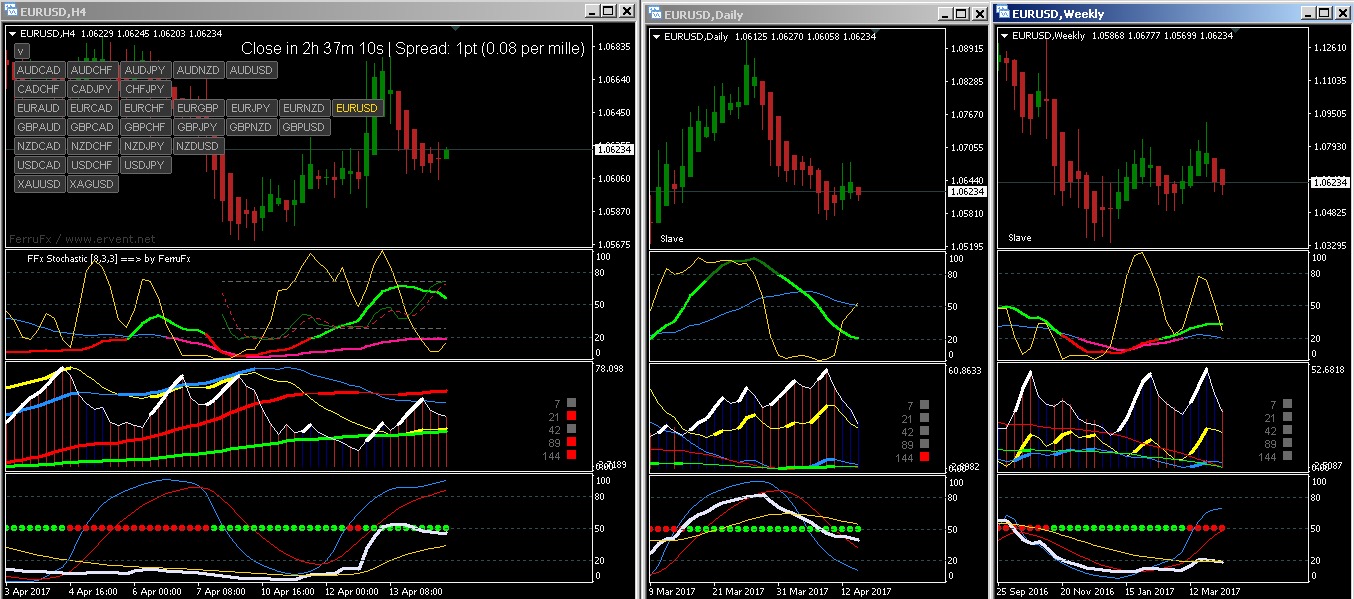The width and height of the screenshot is (1354, 599).
Task: Open the USDJPY pair
Action: [x=146, y=165]
